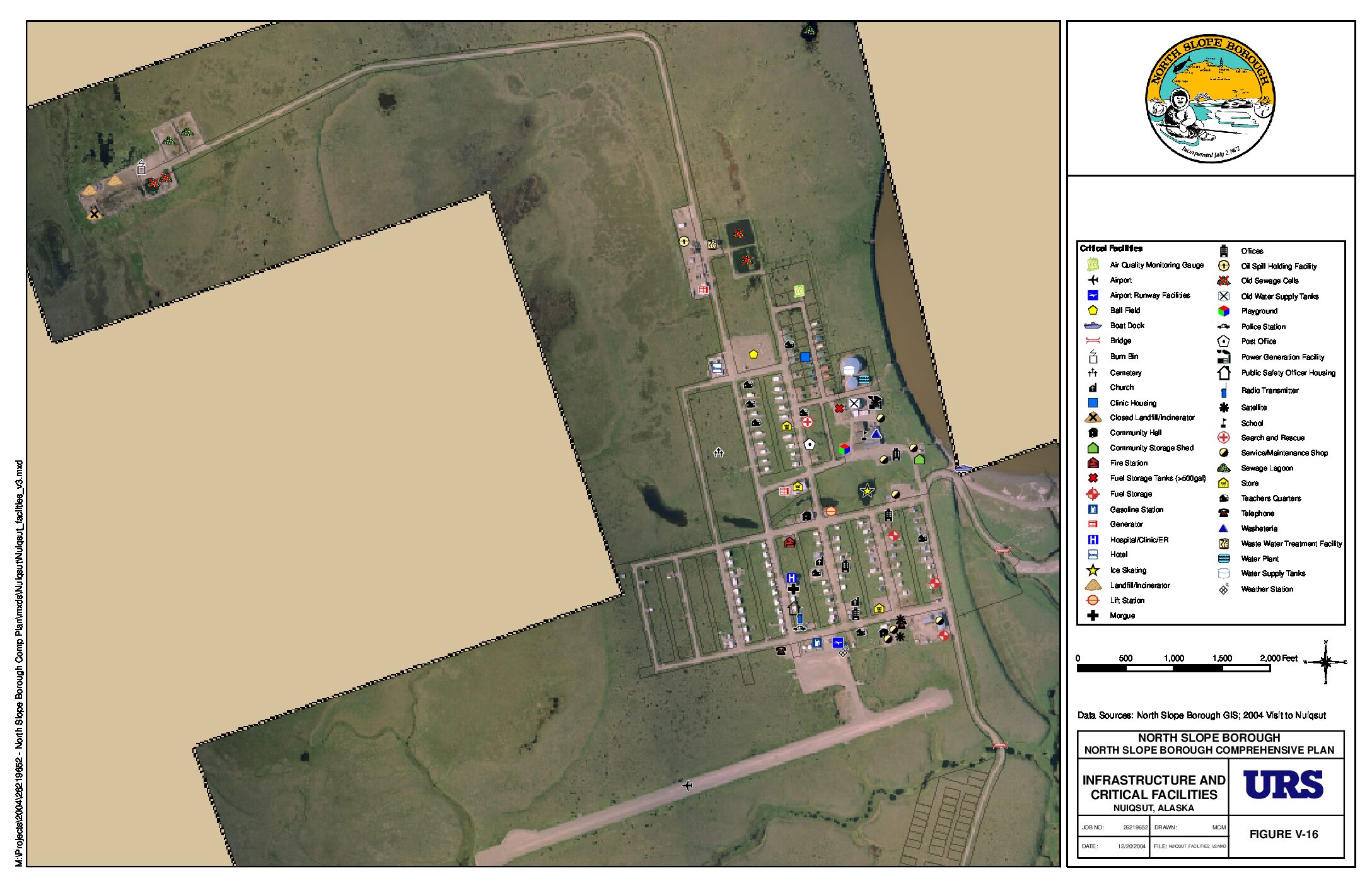
Task: Select the Boat Dock legend symbol
Action: coord(1093,325)
